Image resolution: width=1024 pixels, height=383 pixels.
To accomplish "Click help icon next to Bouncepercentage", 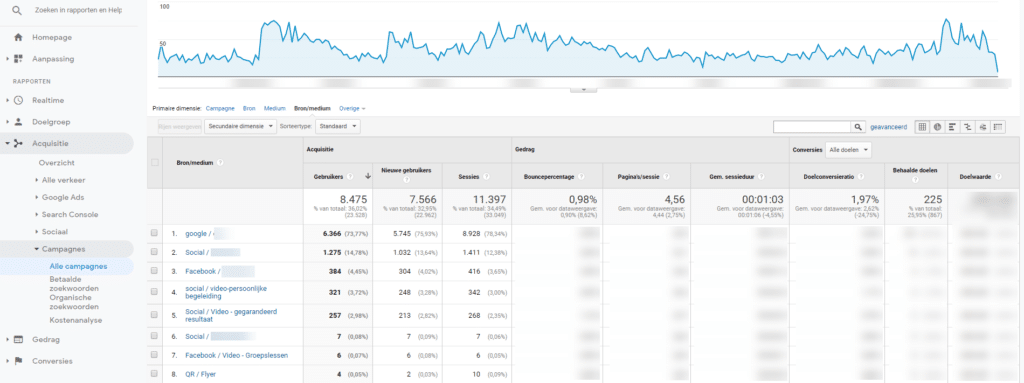I will (581, 176).
